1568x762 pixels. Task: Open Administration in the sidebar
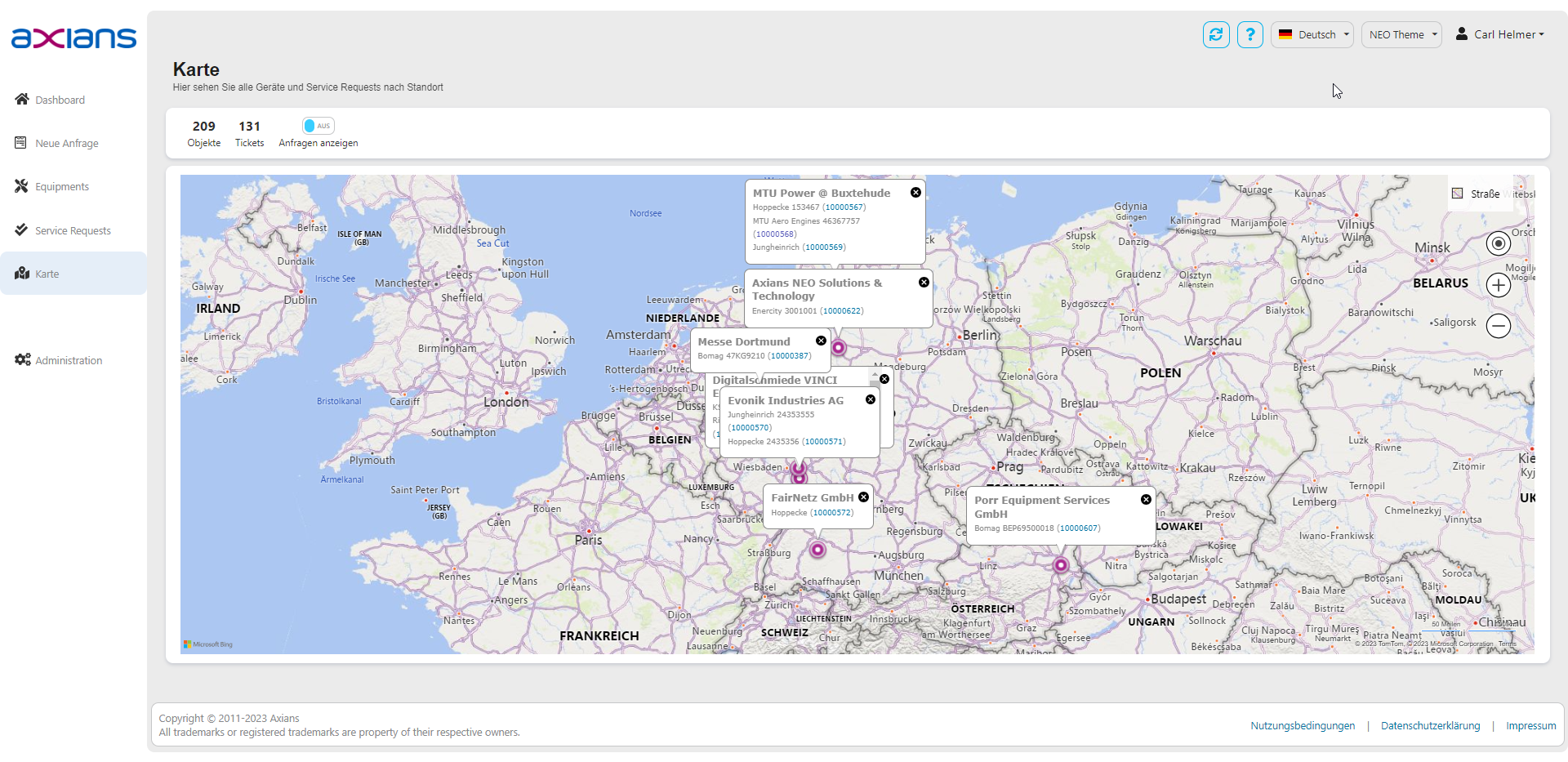[69, 360]
